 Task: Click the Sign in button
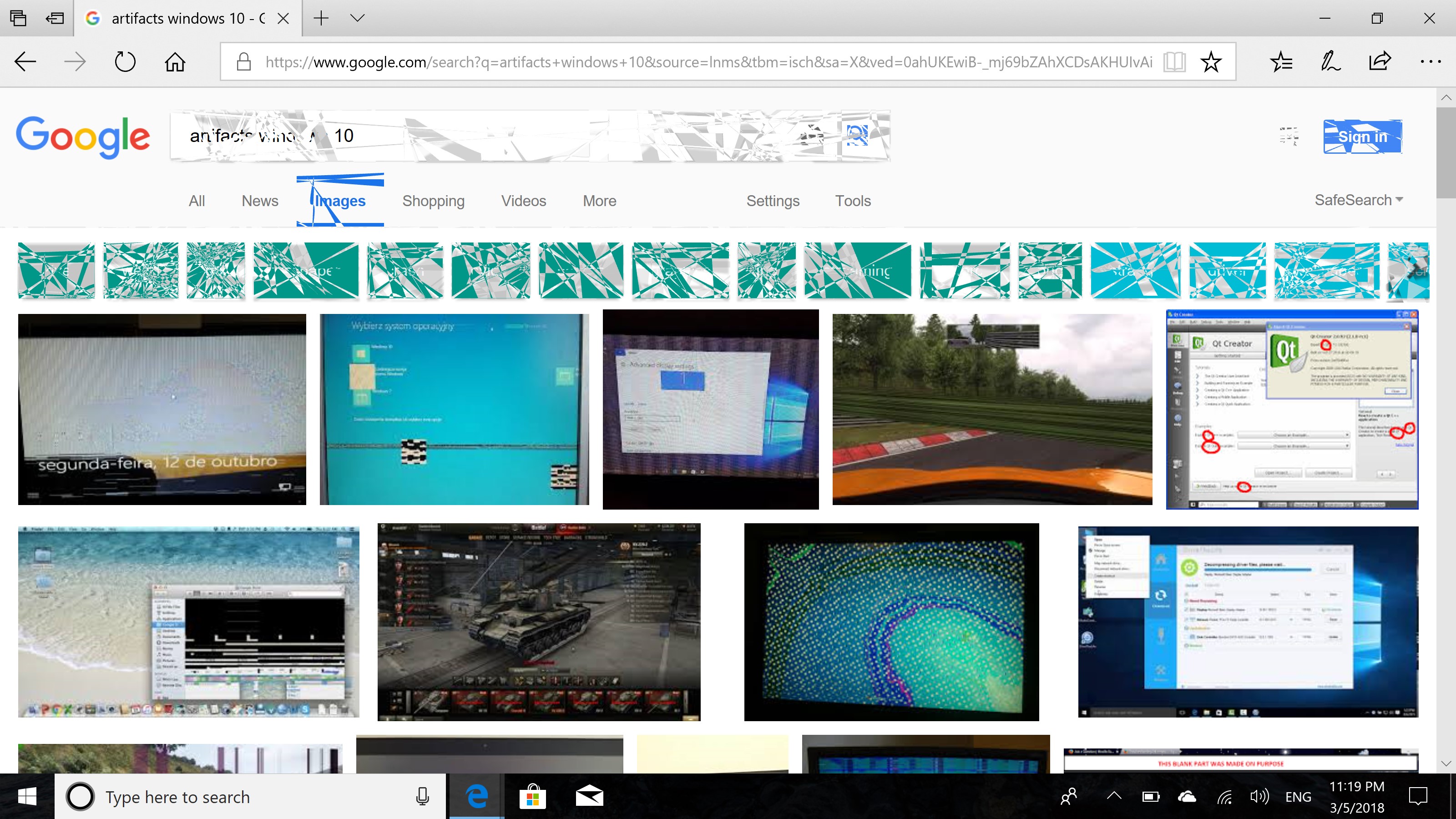[1362, 137]
